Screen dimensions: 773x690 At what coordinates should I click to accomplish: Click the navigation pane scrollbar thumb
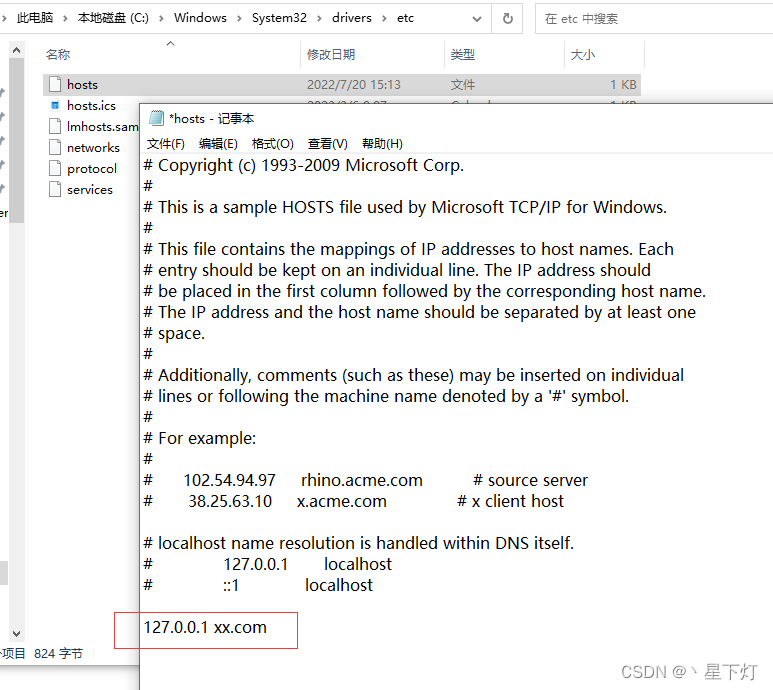click(x=16, y=140)
